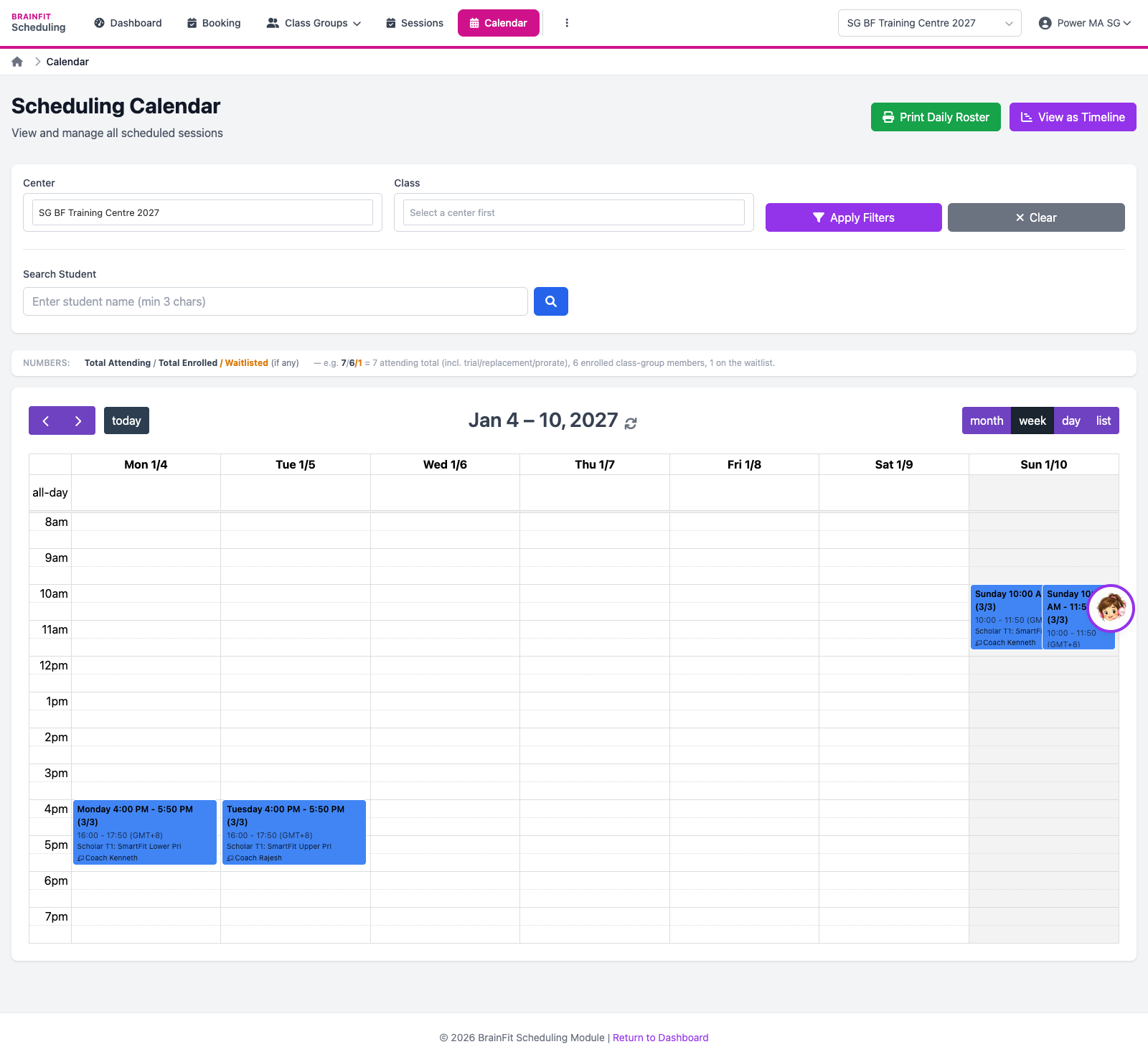Viewport: 1148px width, 1062px height.
Task: Click the Tue 1/5 column header
Action: click(x=296, y=464)
